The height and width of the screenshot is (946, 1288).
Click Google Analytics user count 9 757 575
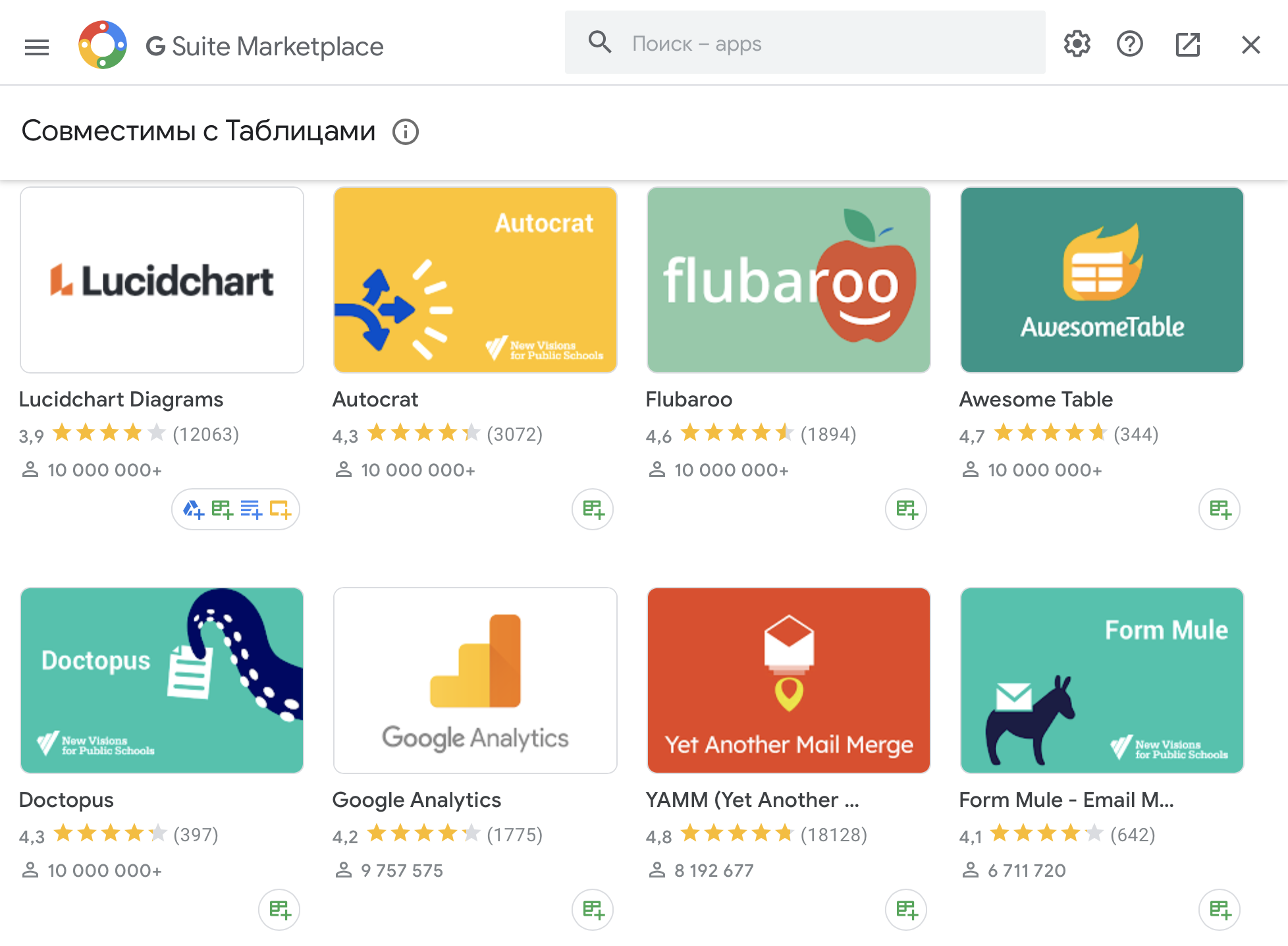tap(402, 870)
